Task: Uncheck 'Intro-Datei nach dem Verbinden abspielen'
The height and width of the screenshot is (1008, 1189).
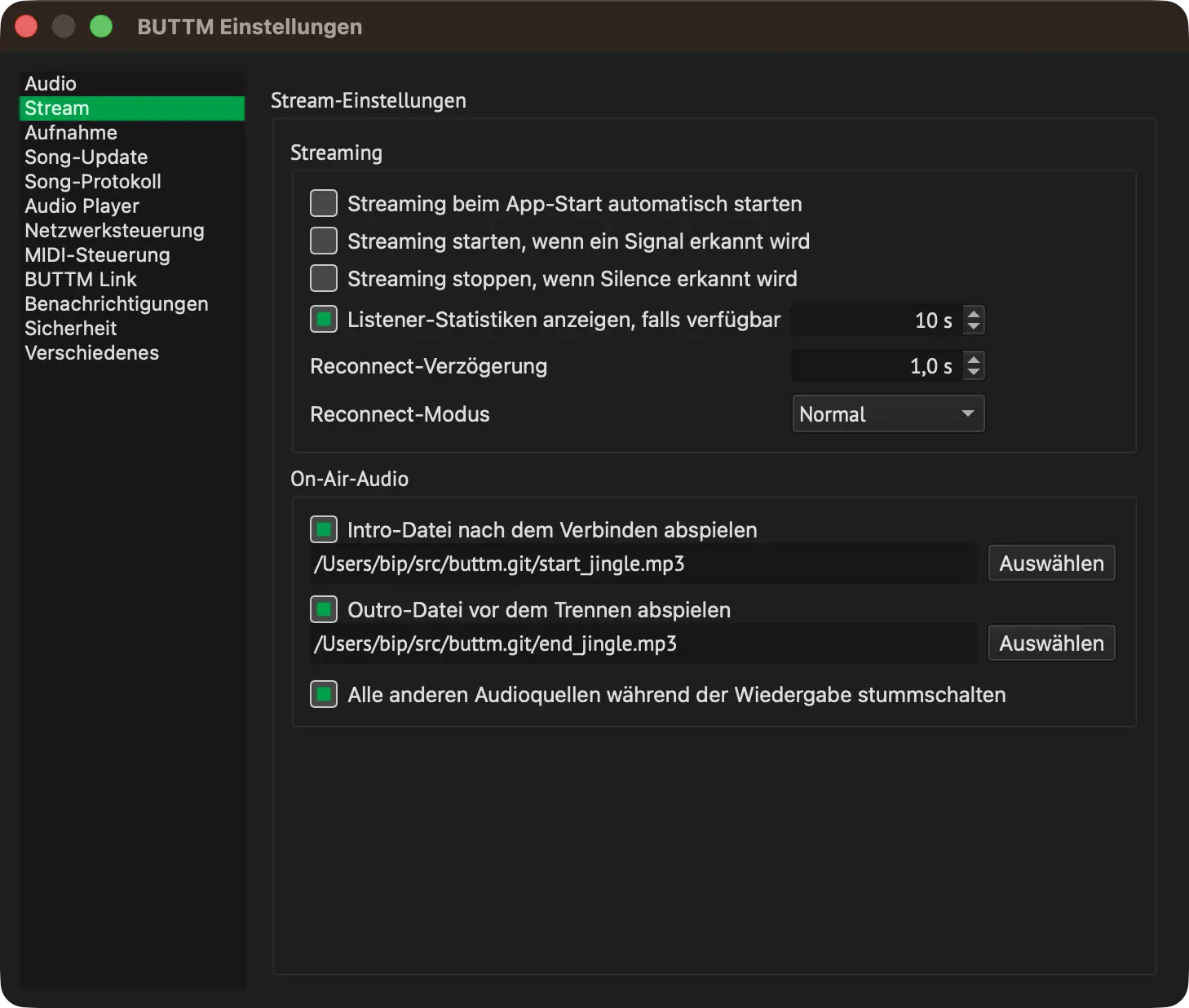Action: [x=324, y=529]
